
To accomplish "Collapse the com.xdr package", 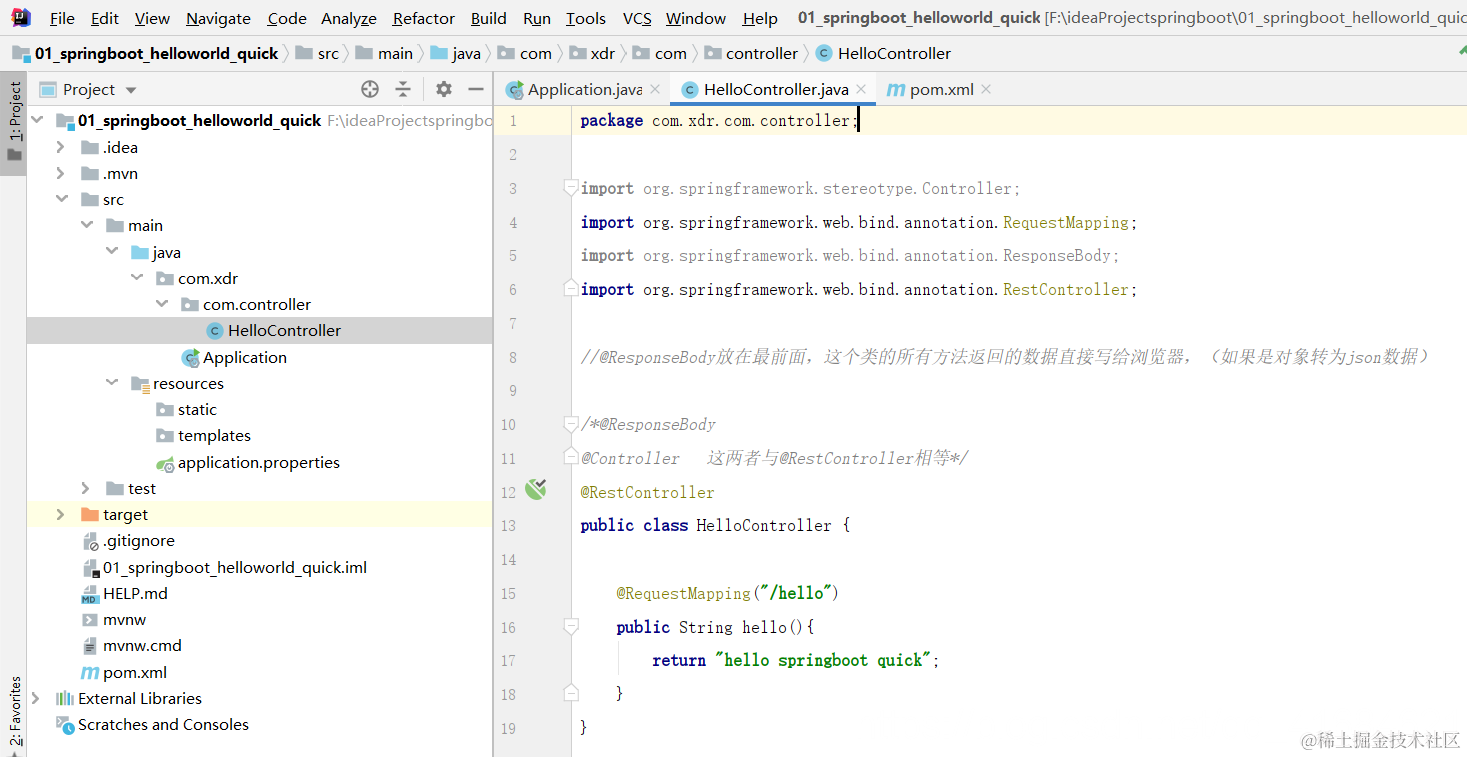I will (137, 278).
